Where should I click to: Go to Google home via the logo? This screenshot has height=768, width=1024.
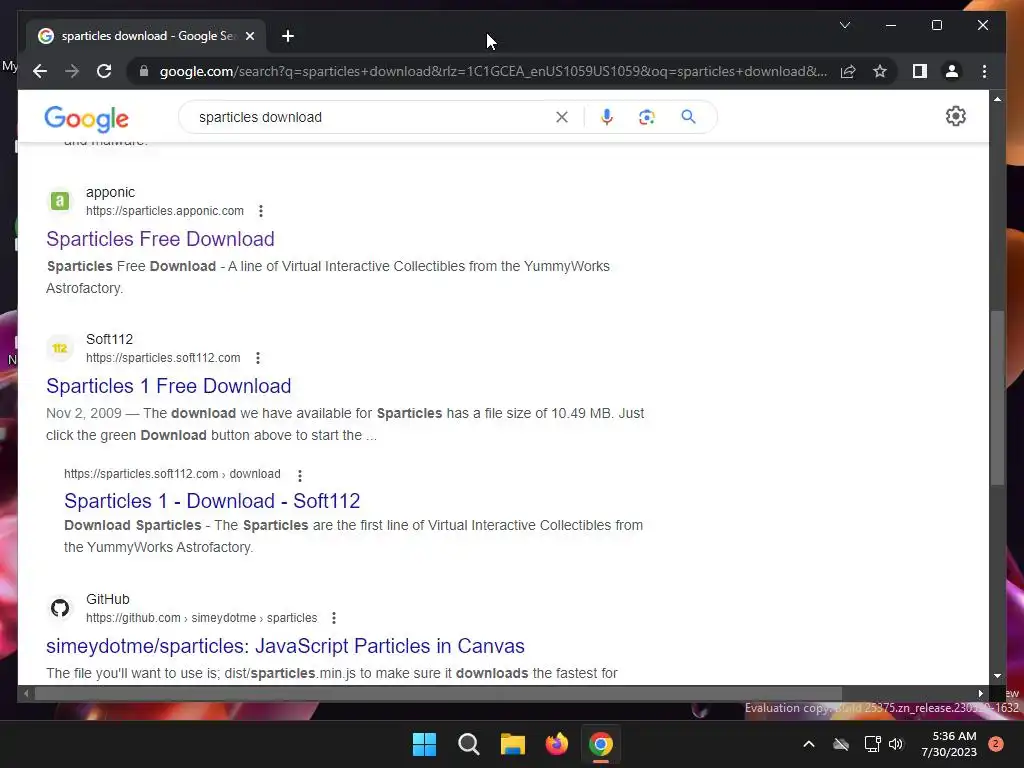(x=86, y=119)
